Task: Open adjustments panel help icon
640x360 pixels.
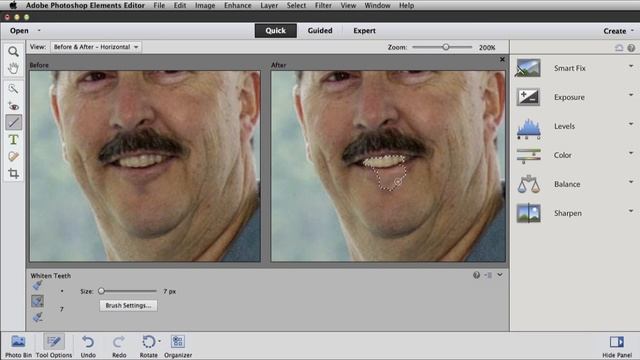Action: tap(631, 48)
